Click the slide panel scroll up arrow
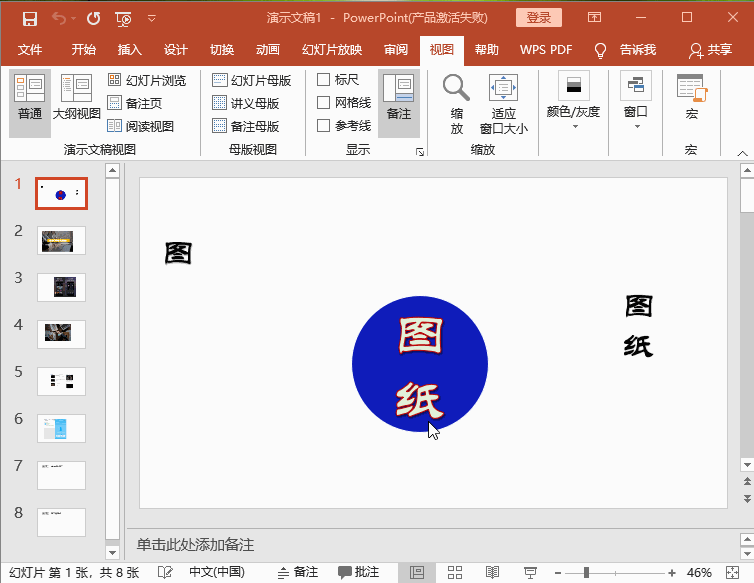Viewport: 754px width, 583px height. pyautogui.click(x=112, y=170)
